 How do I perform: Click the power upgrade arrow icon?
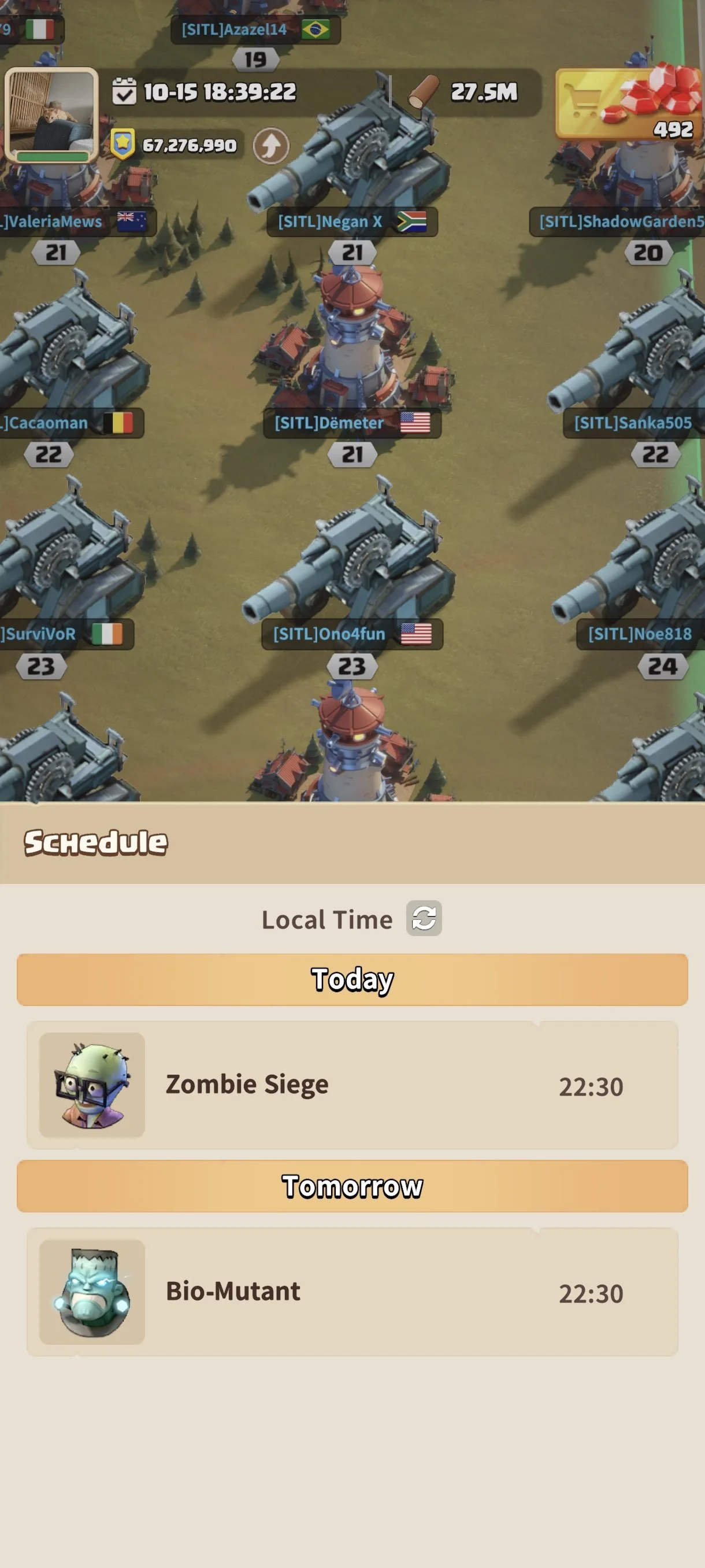tap(270, 146)
